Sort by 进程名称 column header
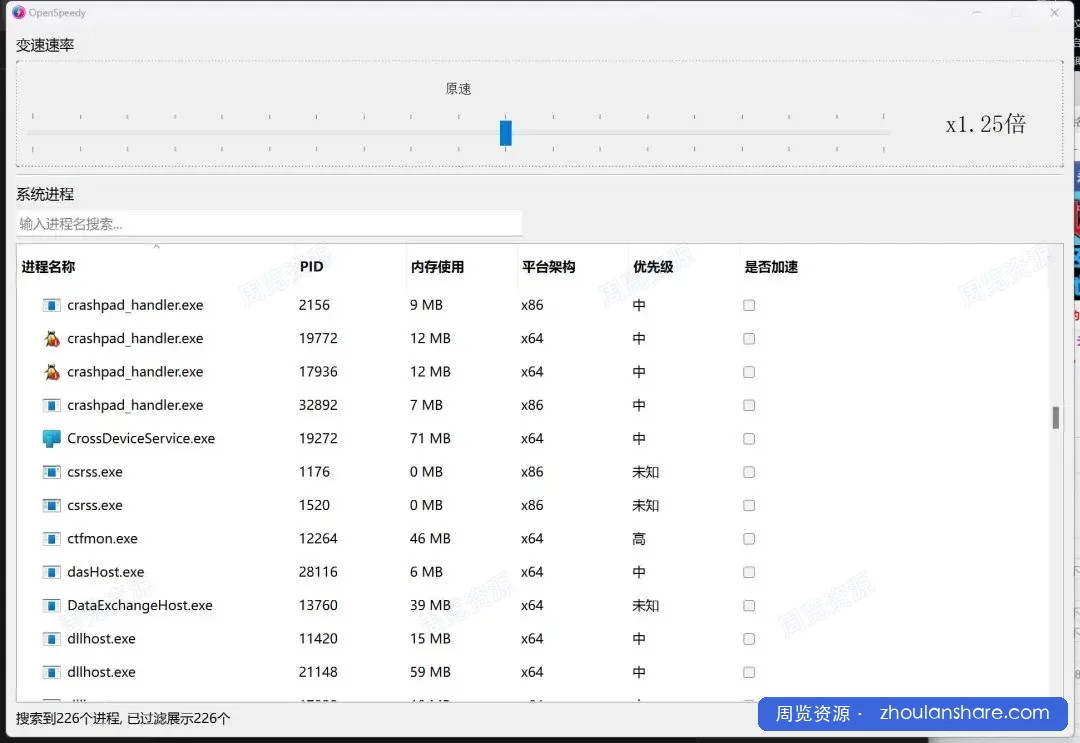This screenshot has width=1080, height=743. tap(48, 266)
